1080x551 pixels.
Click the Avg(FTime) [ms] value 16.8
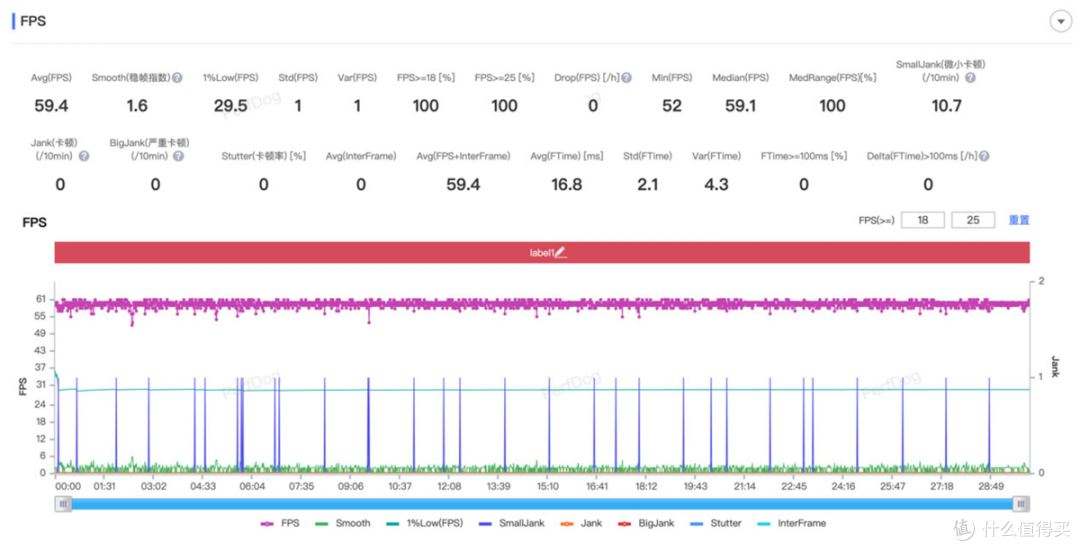pos(567,185)
